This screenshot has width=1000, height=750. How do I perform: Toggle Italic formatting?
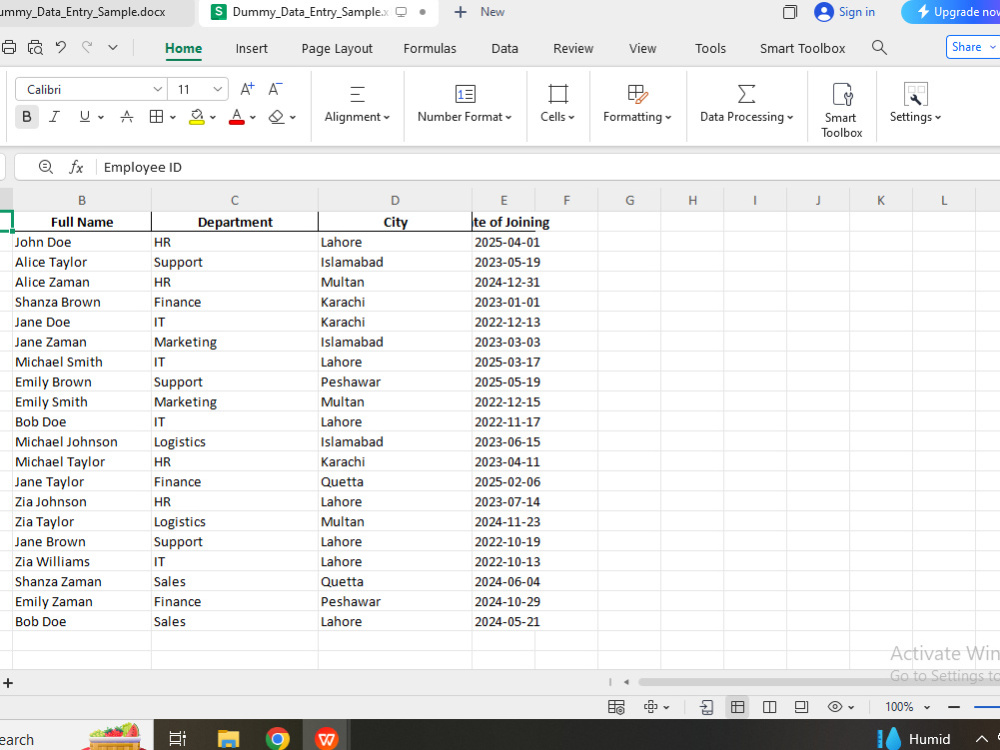pyautogui.click(x=55, y=117)
